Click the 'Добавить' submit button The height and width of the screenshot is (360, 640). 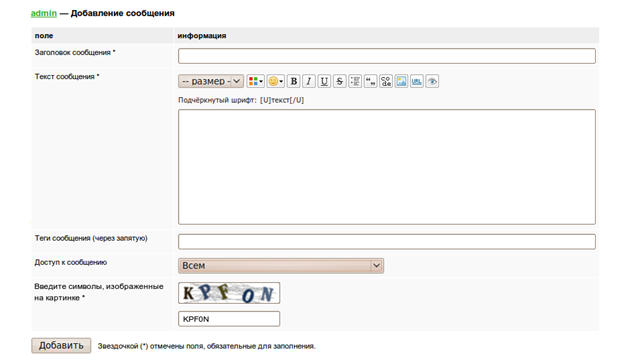[61, 345]
